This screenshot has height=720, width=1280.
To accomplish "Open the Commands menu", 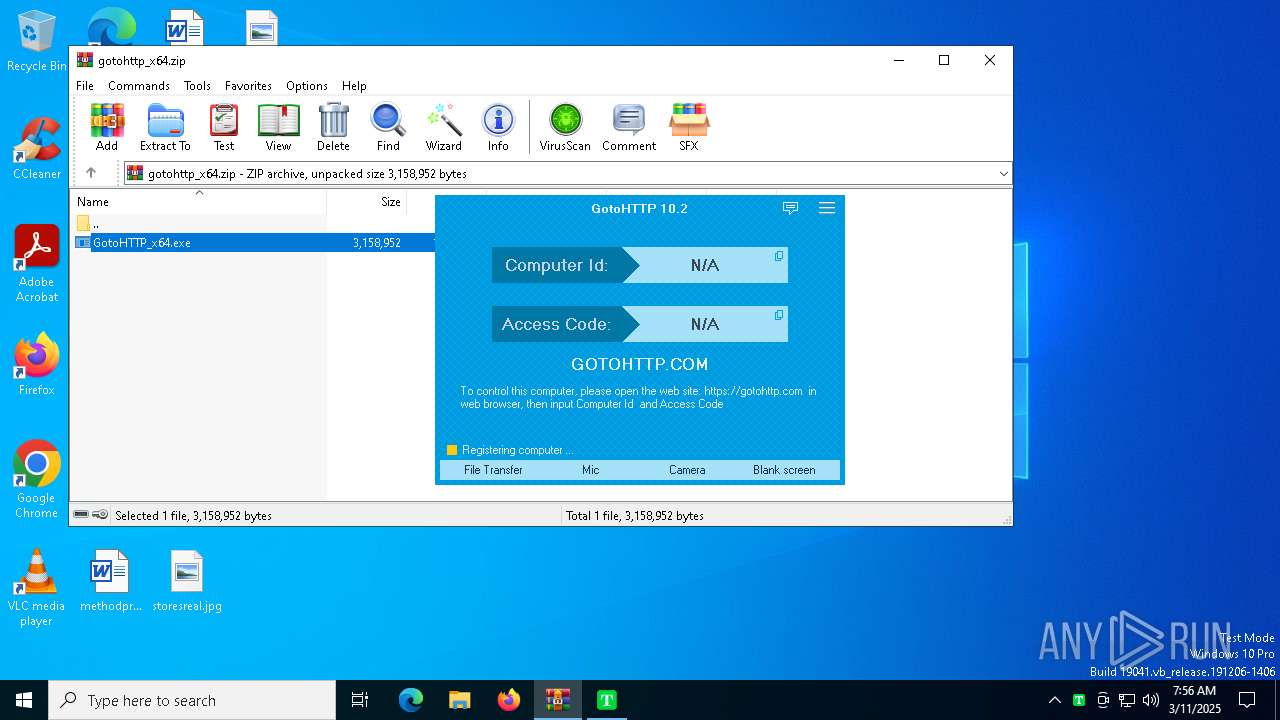I will point(139,86).
